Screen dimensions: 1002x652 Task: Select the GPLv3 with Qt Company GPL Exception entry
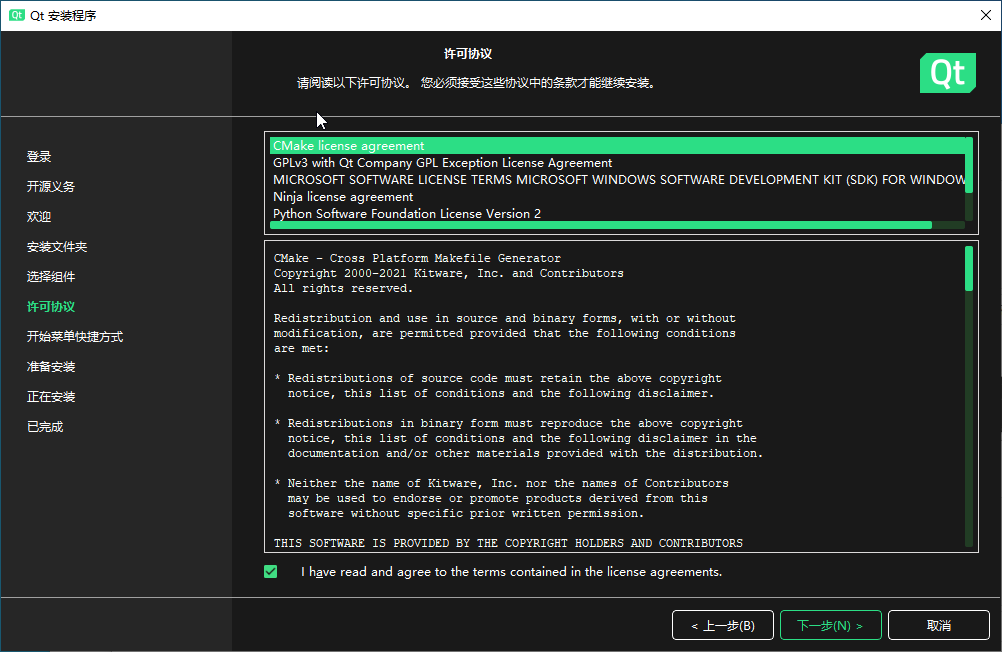pos(617,163)
